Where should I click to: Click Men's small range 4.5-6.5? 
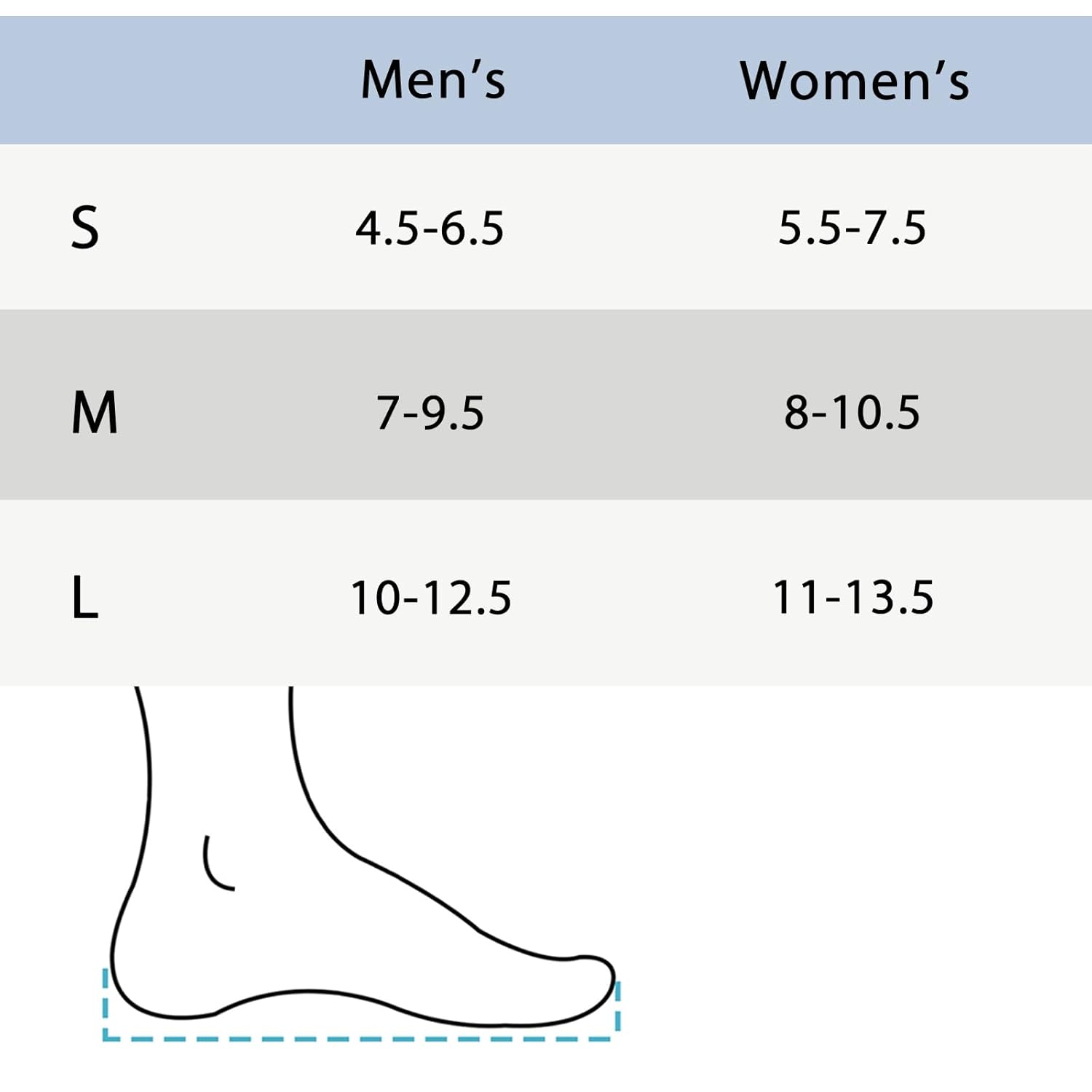pyautogui.click(x=430, y=227)
